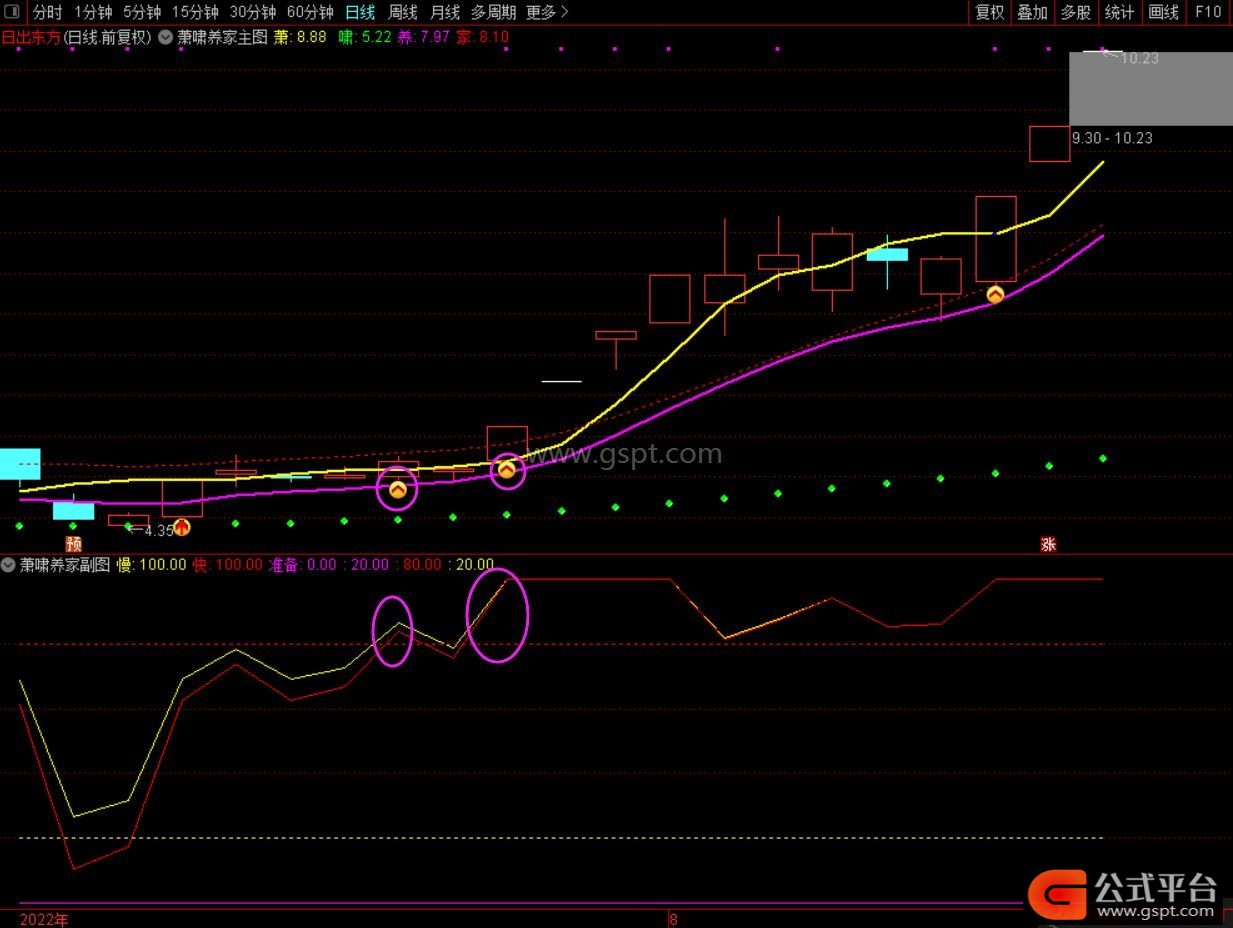Click the 叠加 overlay button

point(1033,12)
